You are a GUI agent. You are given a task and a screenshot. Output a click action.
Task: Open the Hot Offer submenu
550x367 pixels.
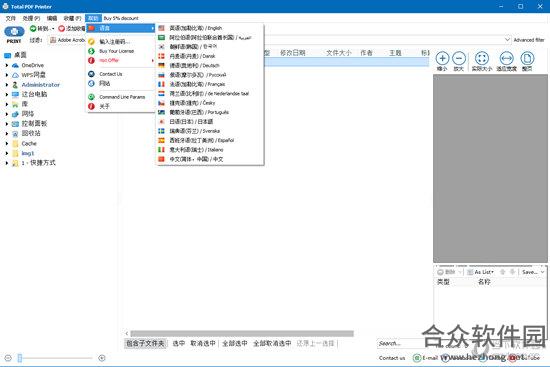pos(121,60)
